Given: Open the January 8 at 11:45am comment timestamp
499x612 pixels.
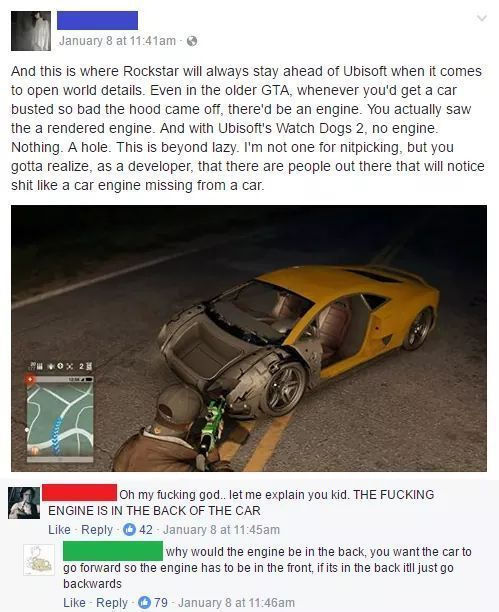Looking at the screenshot, I should point(221,530).
